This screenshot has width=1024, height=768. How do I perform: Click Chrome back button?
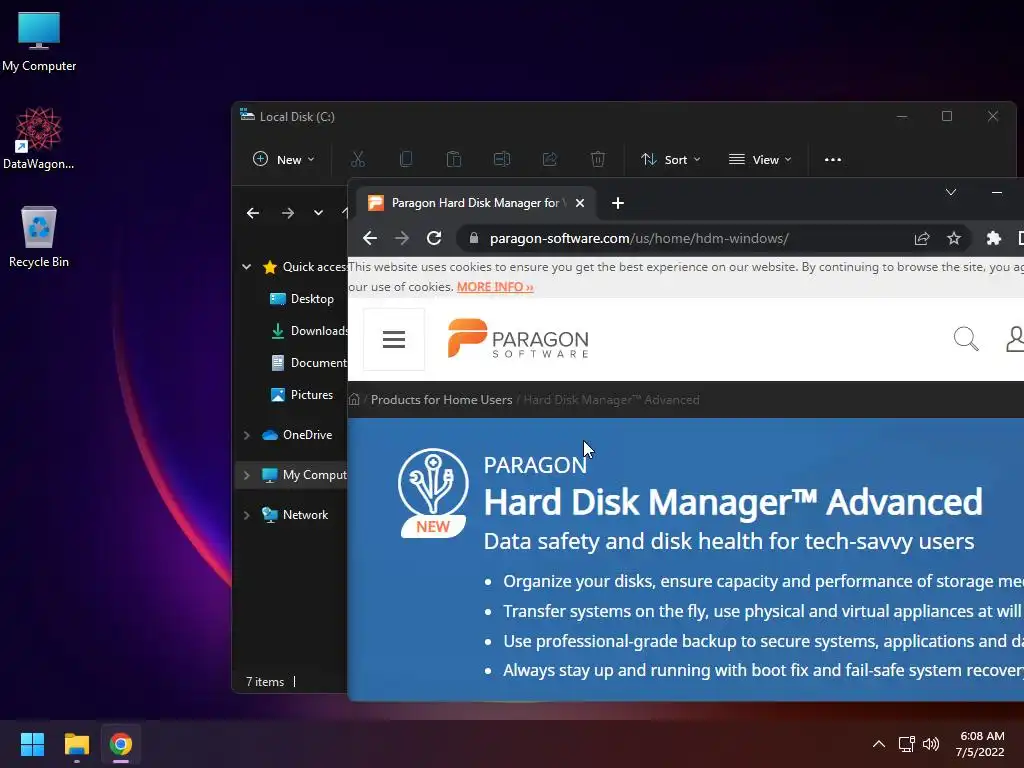(370, 238)
